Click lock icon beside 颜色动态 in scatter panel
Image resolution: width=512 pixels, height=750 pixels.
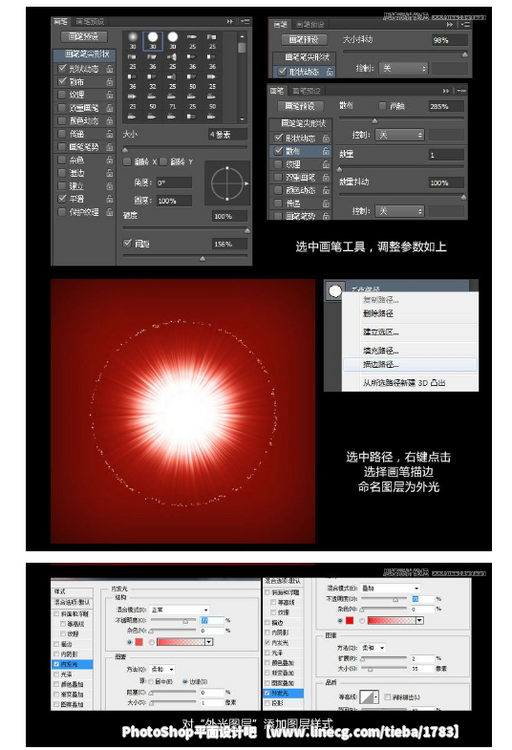326,190
